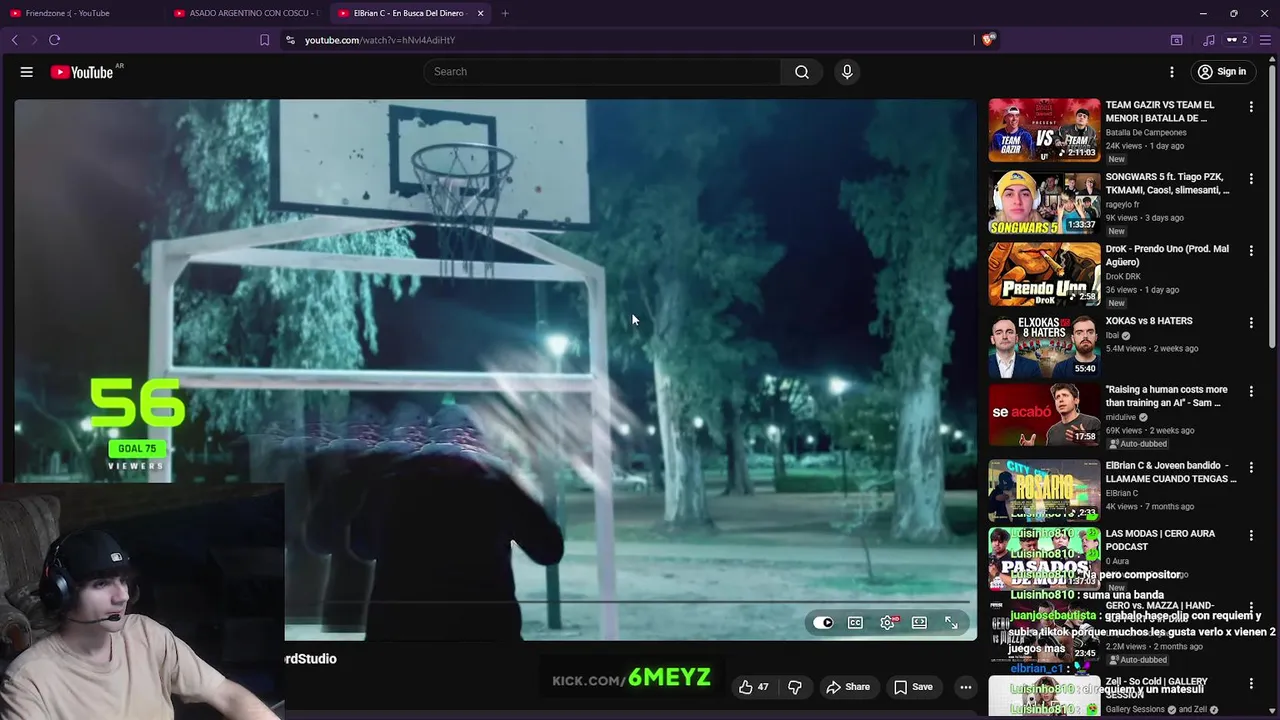Image resolution: width=1280 pixels, height=720 pixels.
Task: Go forward in the browser
Action: (34, 40)
